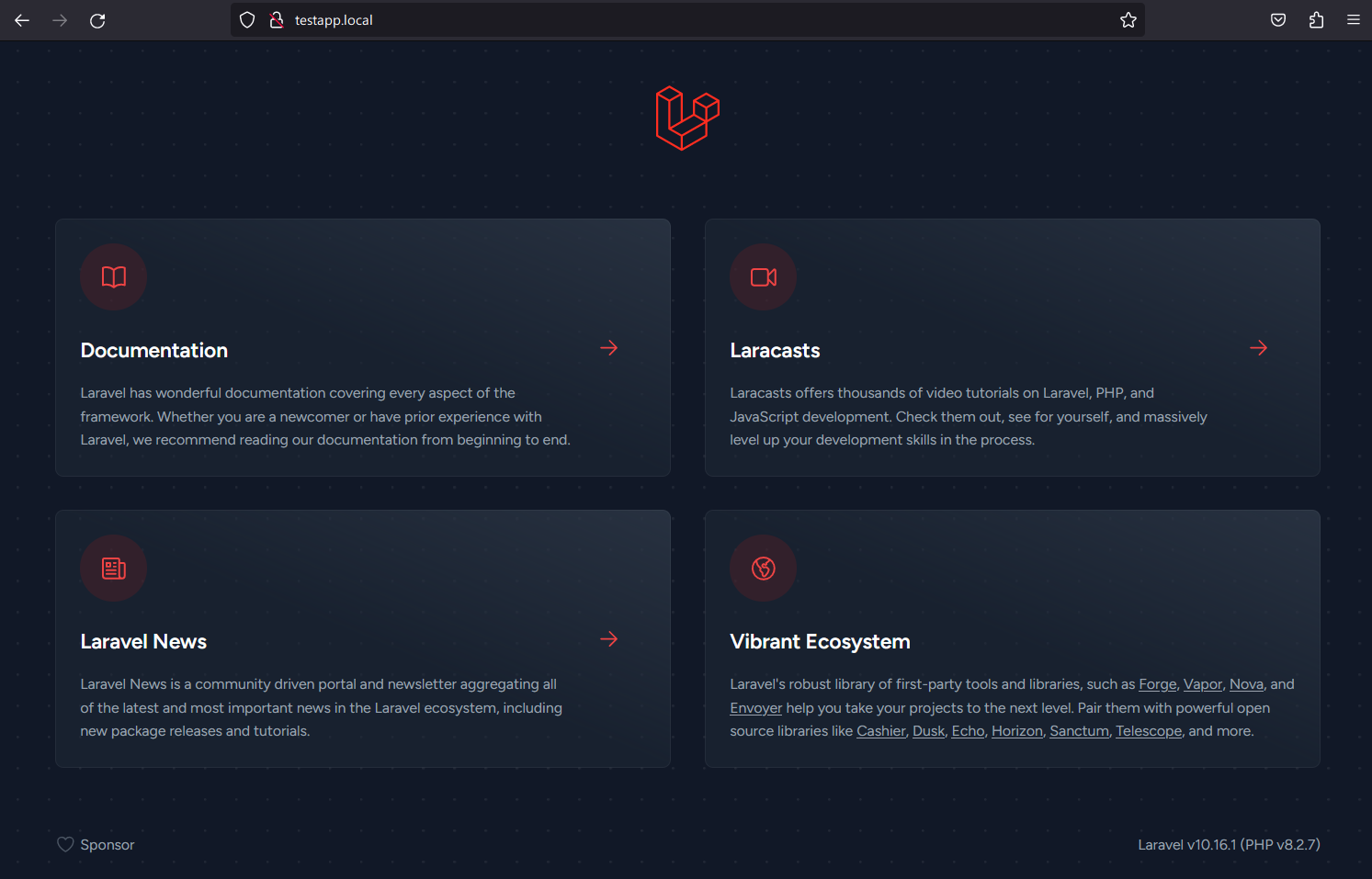Click the Sponsor footer link
This screenshot has width=1372, height=879.
click(108, 845)
